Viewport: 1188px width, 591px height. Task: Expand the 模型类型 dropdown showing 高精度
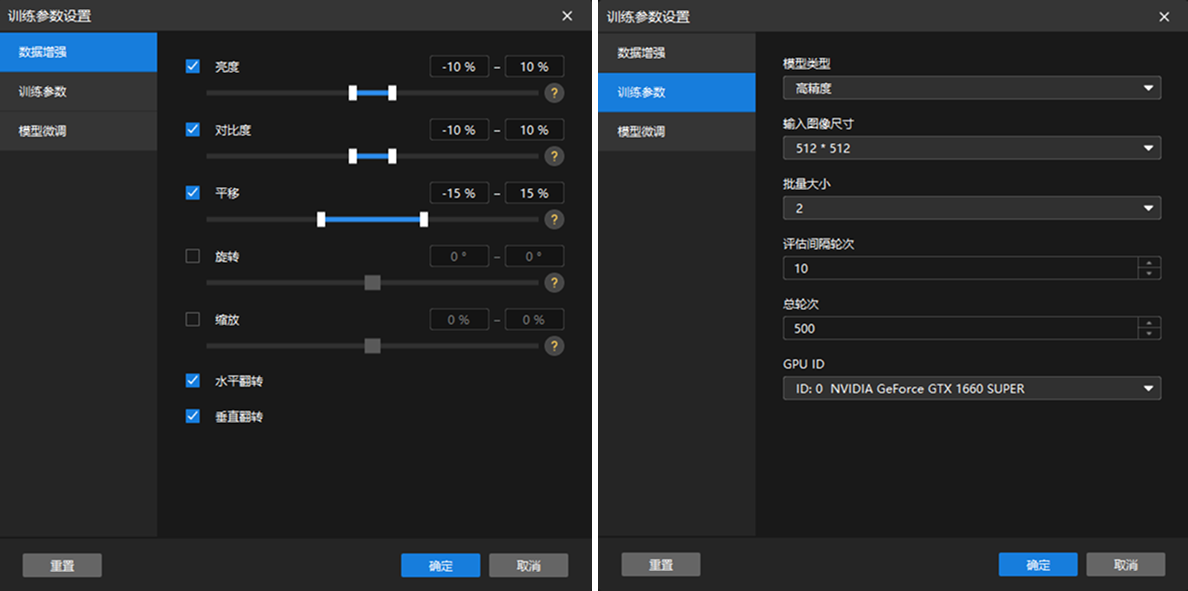coord(972,88)
